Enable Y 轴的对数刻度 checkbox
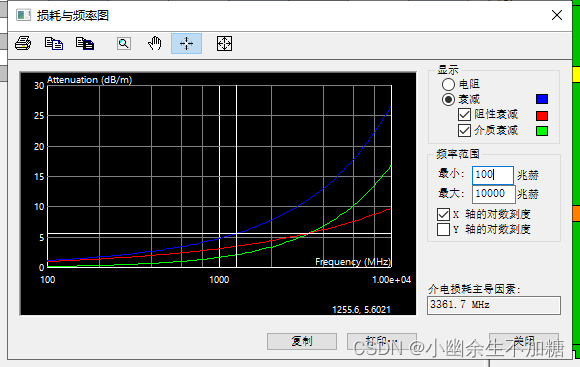 [443, 229]
